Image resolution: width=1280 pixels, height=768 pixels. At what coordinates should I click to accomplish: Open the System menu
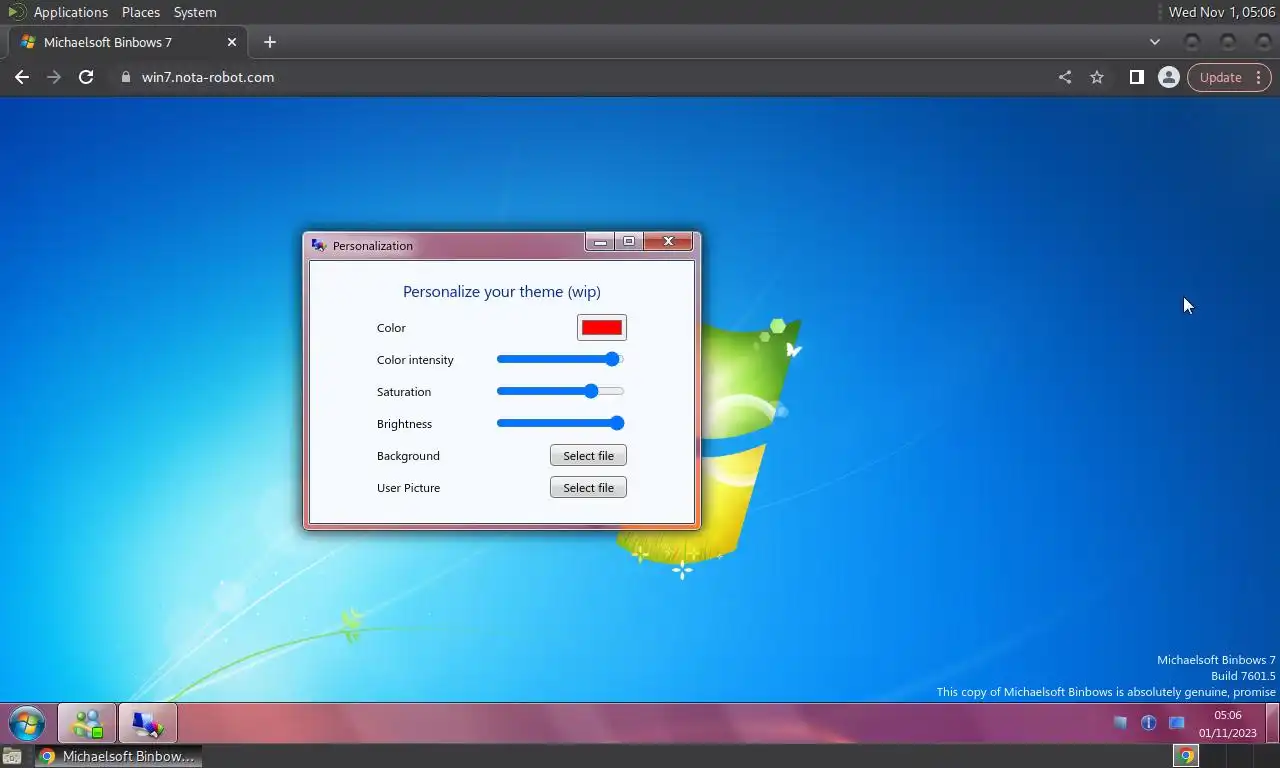click(195, 12)
